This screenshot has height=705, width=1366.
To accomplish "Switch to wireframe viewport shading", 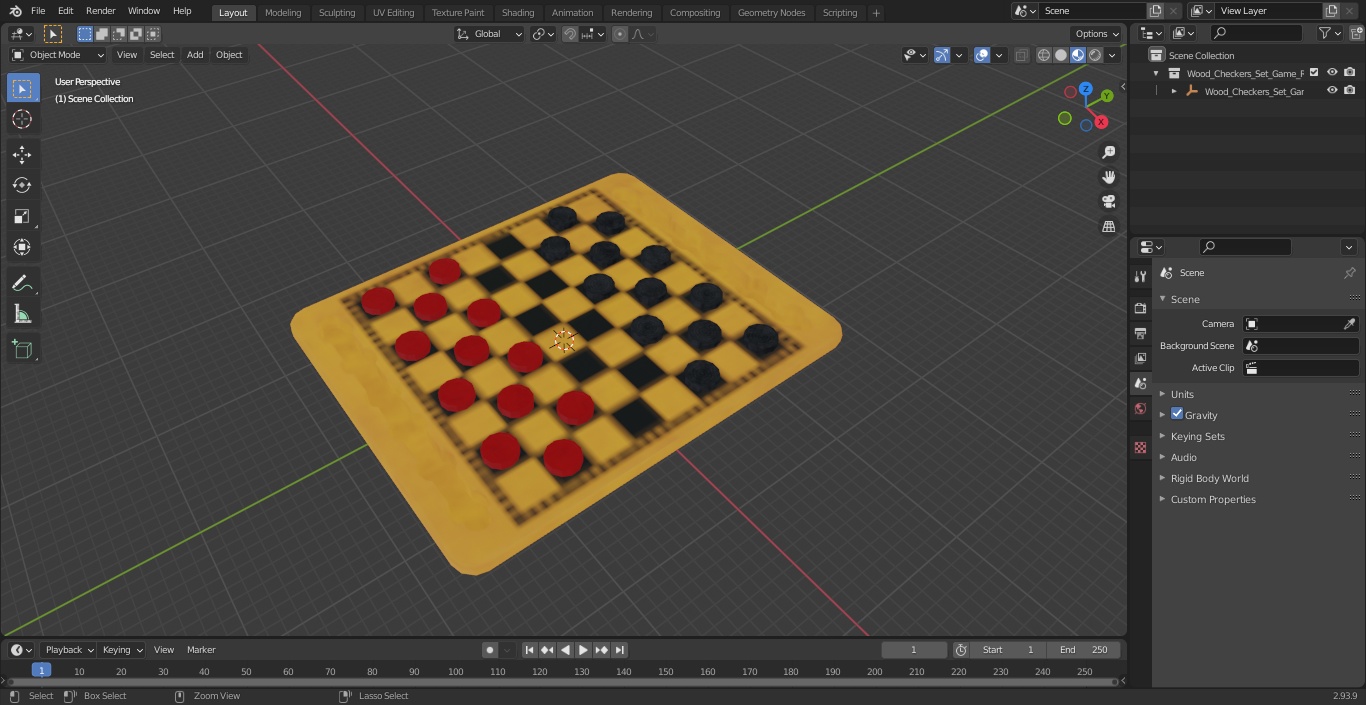I will tap(1044, 55).
